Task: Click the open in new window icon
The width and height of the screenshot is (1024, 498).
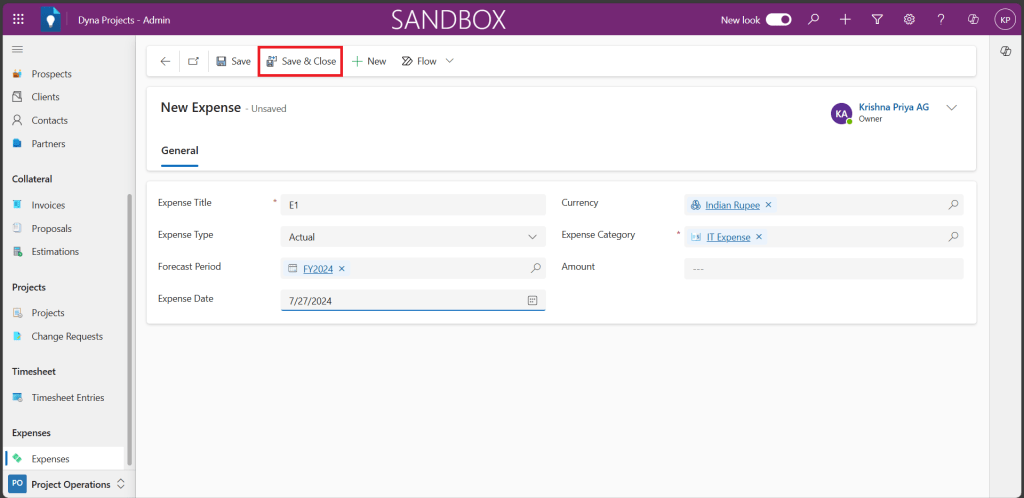Action: [193, 61]
